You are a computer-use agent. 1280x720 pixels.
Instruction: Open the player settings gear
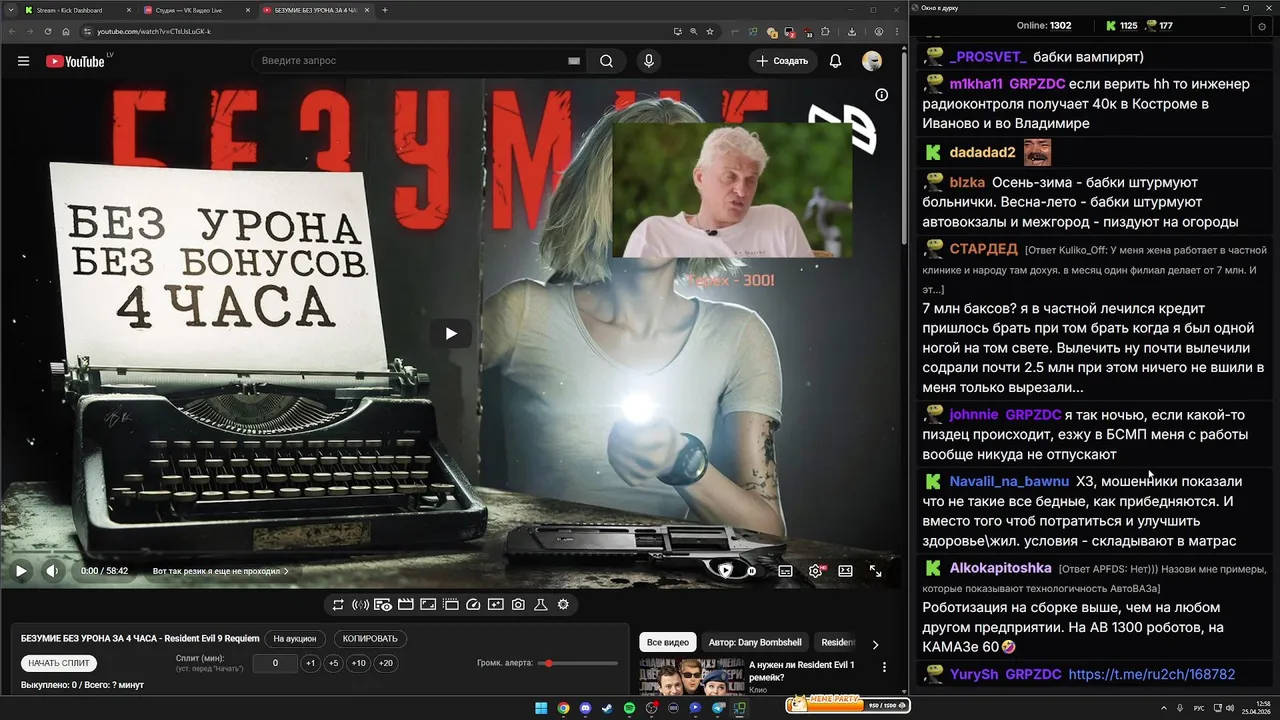[816, 571]
